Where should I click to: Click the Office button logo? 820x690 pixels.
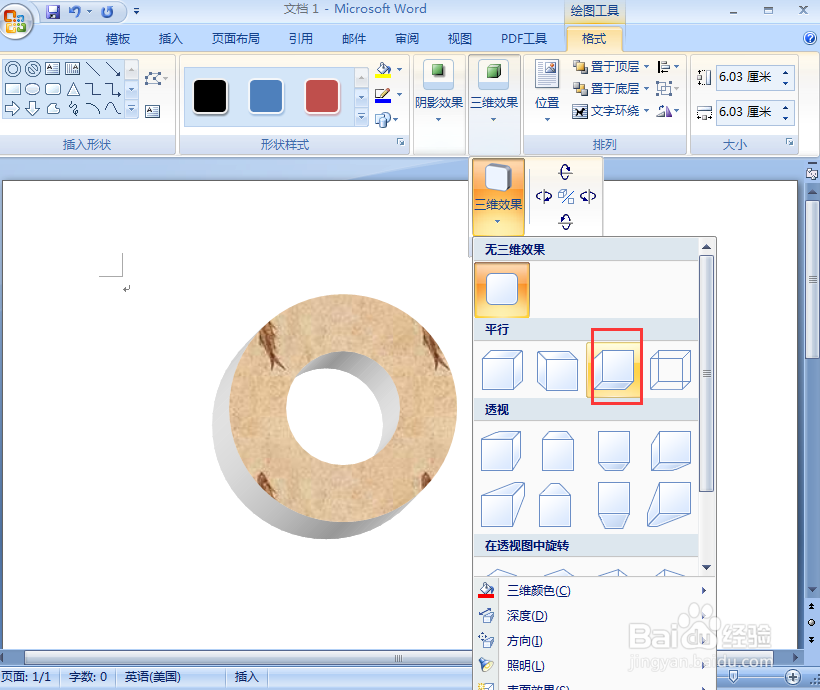click(x=15, y=21)
